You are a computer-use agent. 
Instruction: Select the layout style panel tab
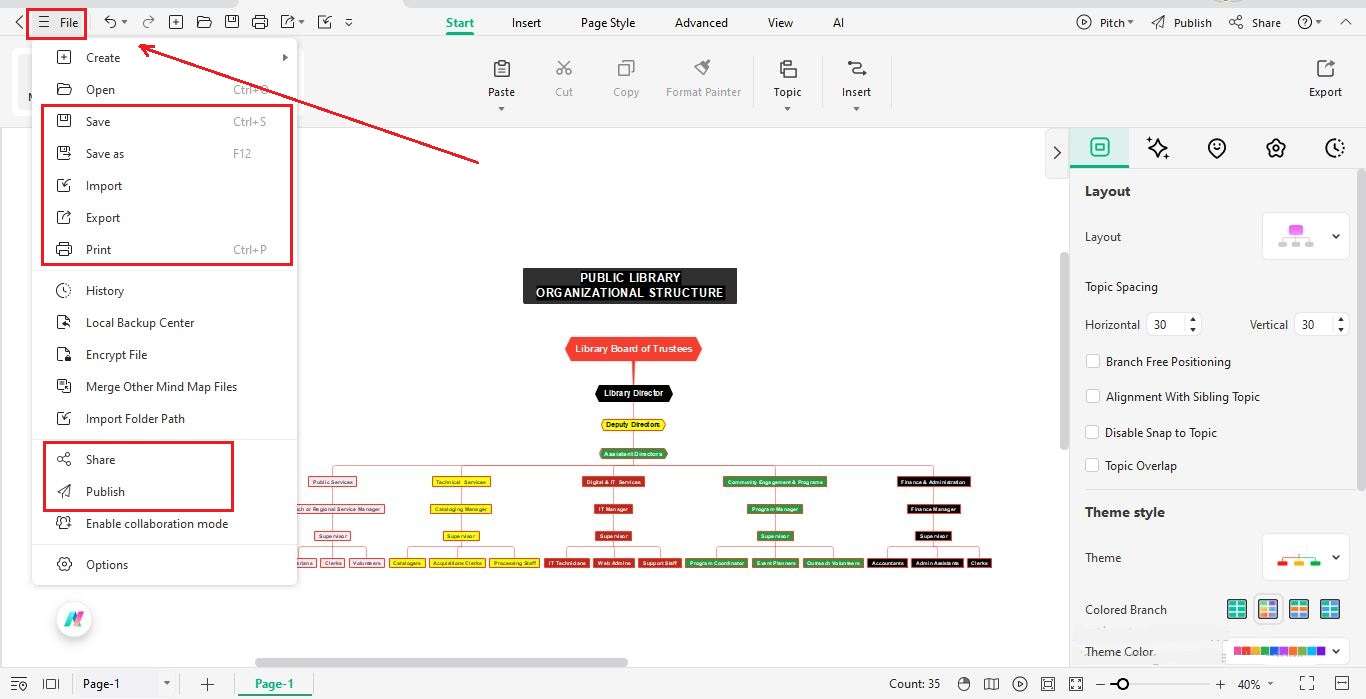pyautogui.click(x=1100, y=147)
